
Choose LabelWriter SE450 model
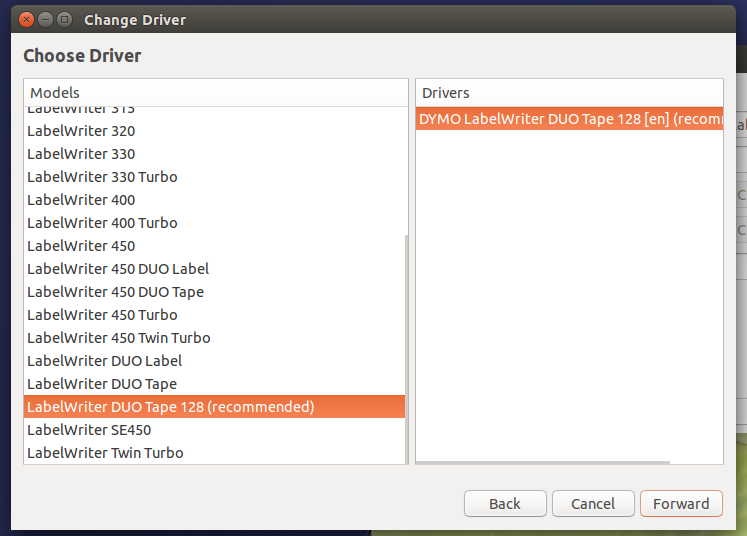[x=214, y=430]
